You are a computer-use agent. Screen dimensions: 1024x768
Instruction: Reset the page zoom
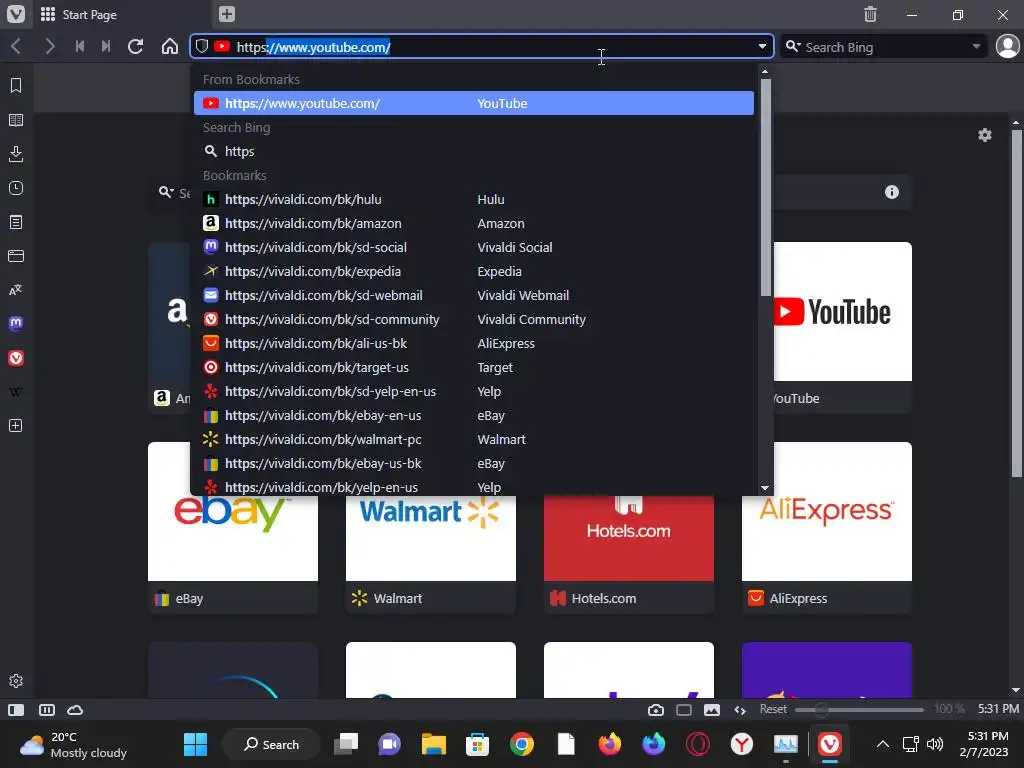pos(773,709)
